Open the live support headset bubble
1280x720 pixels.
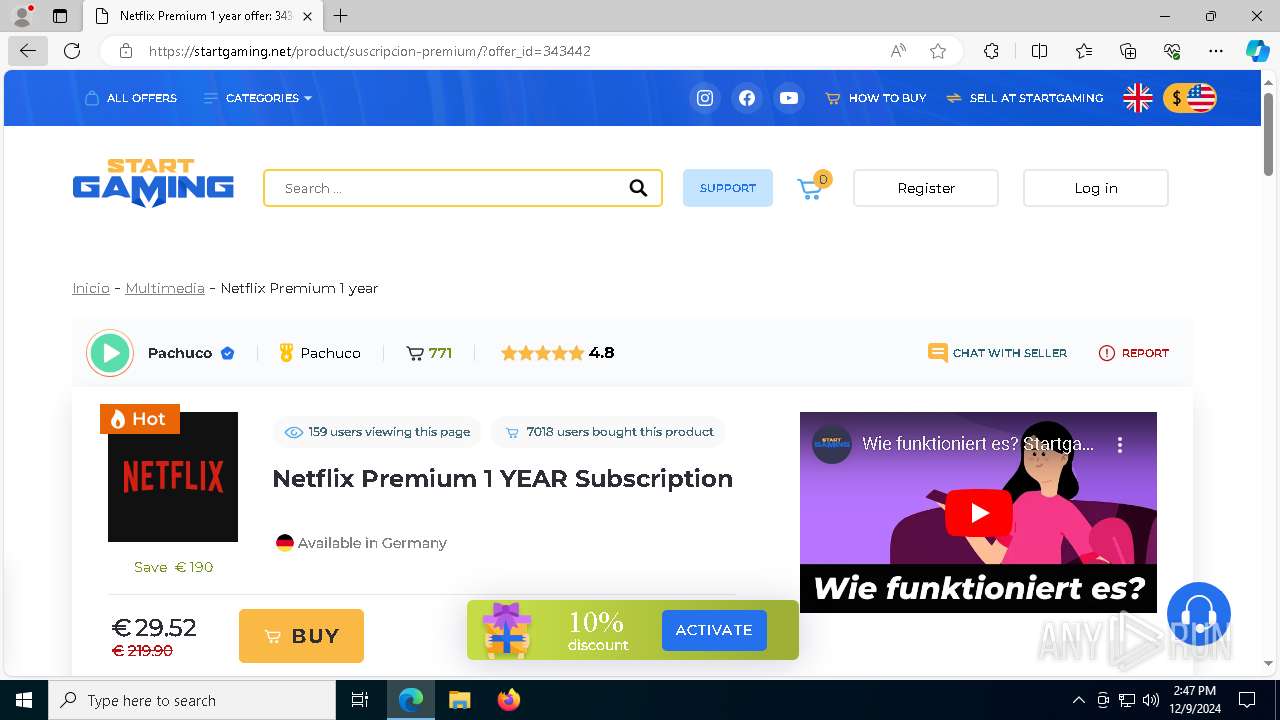click(1198, 614)
